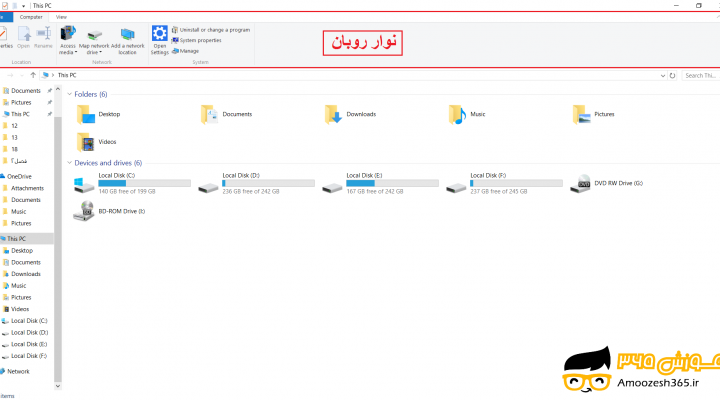Click Local Disk (C:) usage bar

[145, 183]
